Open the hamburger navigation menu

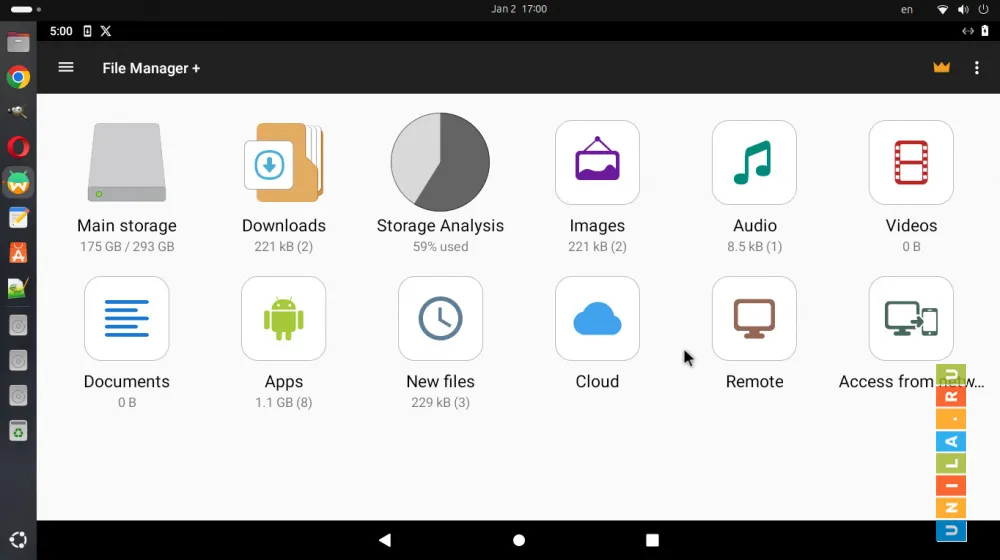pos(66,67)
